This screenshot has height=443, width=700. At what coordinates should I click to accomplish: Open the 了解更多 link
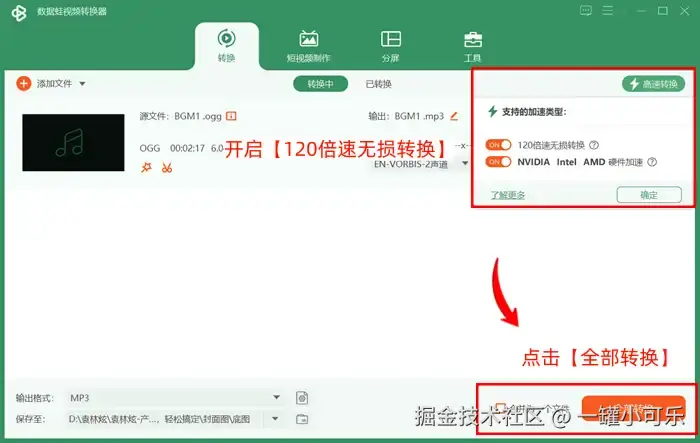[508, 195]
